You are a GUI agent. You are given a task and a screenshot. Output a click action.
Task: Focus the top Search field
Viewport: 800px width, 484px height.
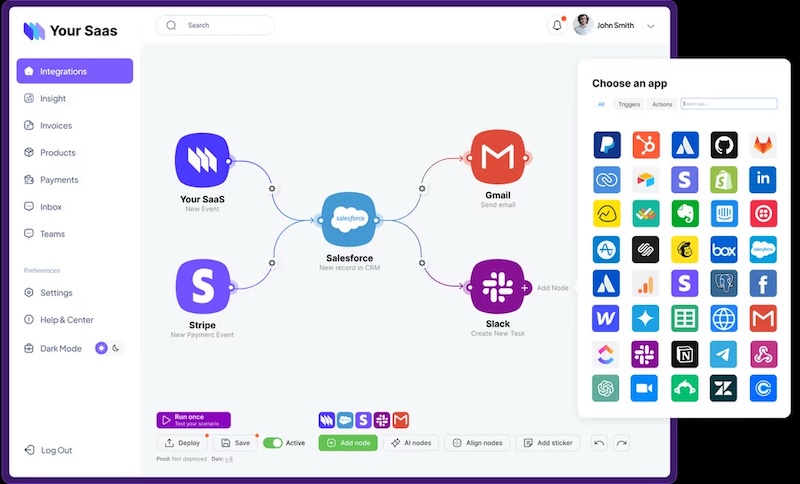[x=215, y=26]
